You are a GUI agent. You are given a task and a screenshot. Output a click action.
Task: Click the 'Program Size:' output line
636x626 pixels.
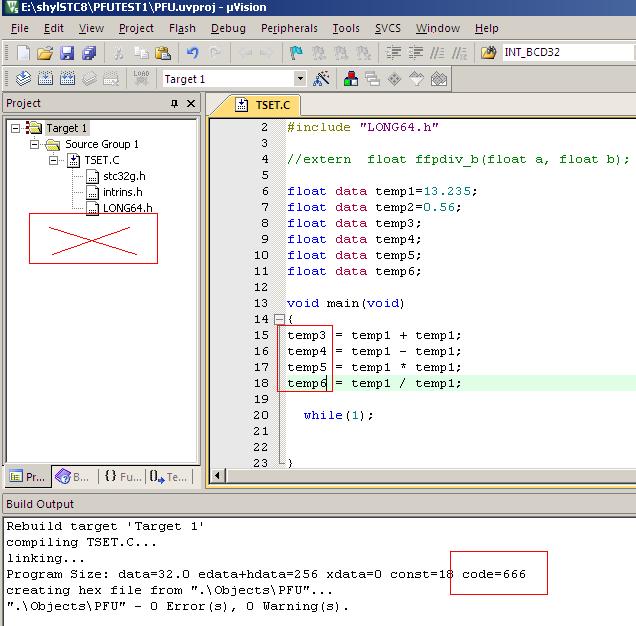[266, 574]
